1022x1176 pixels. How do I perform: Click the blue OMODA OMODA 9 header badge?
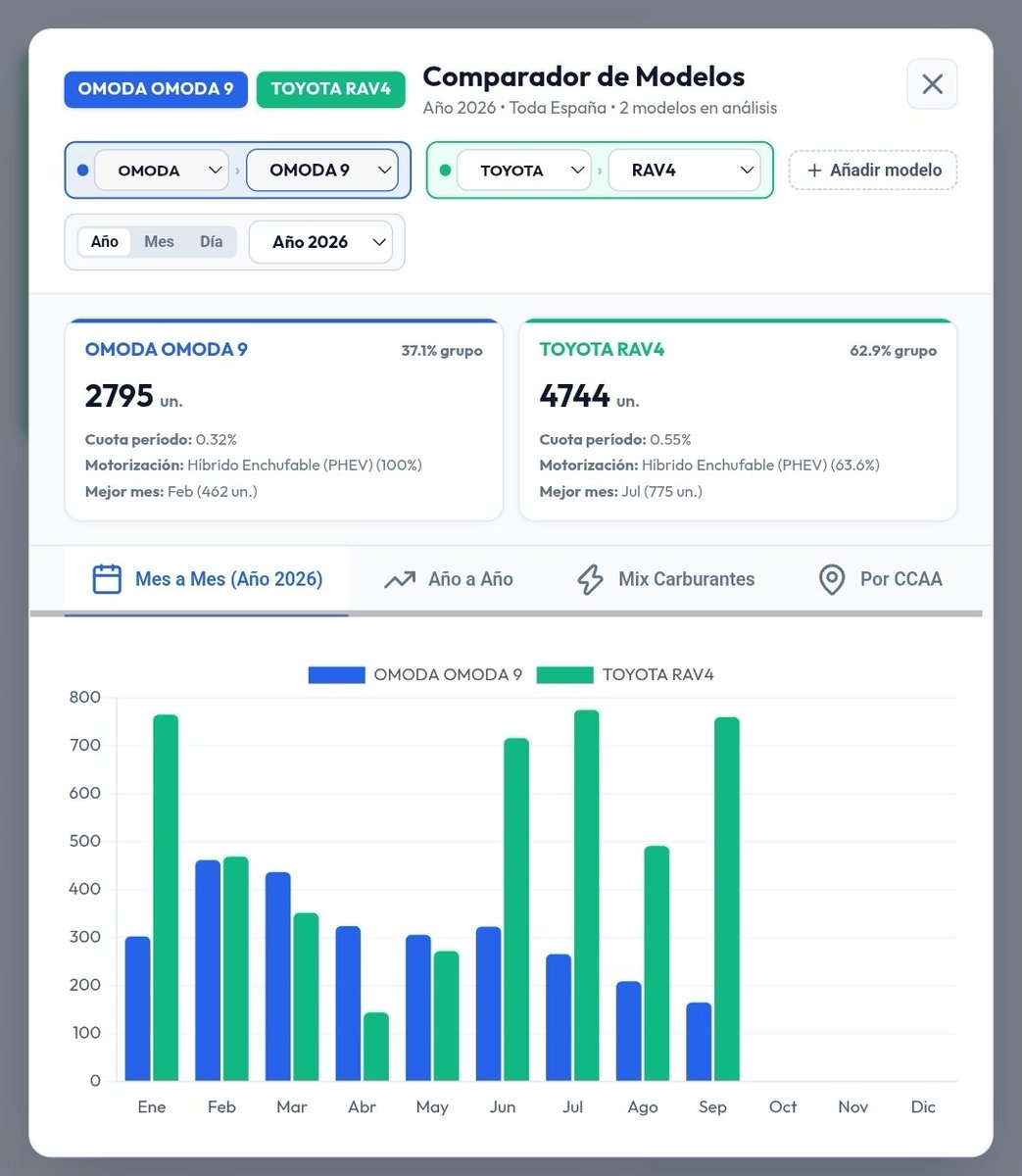coord(156,89)
